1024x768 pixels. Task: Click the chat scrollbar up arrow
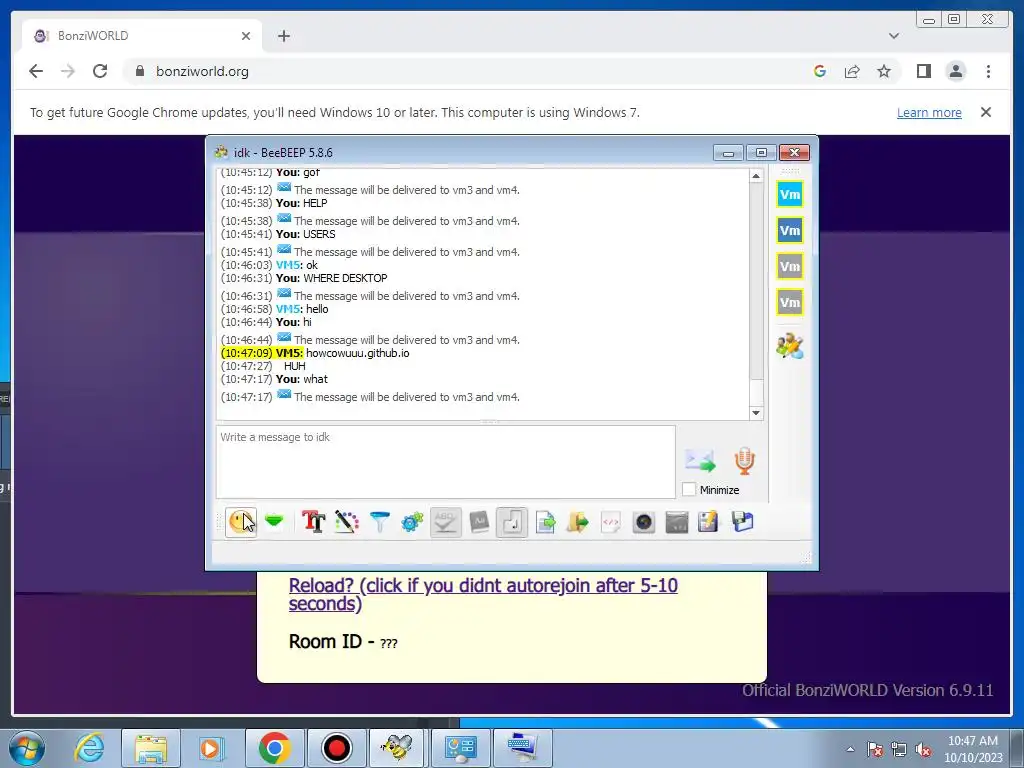pyautogui.click(x=756, y=176)
